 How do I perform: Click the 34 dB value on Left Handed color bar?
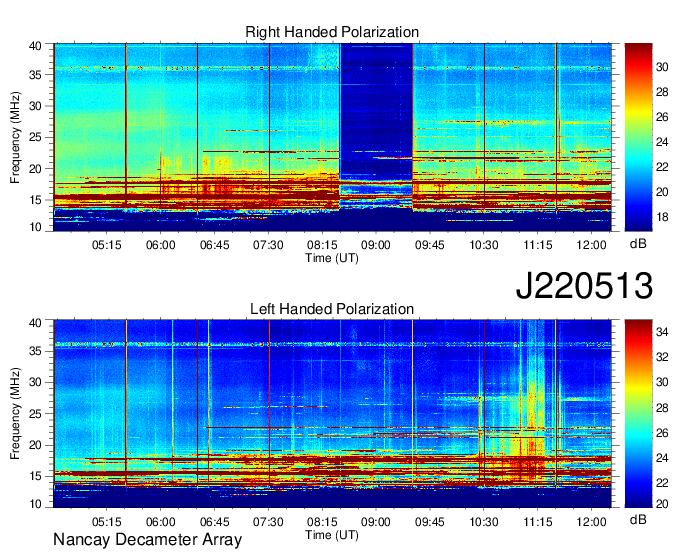[x=662, y=332]
